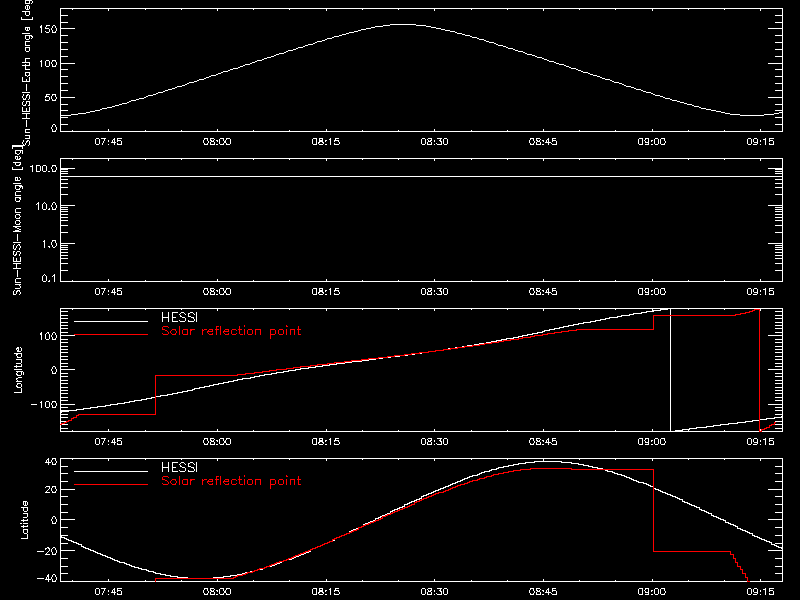Viewport: 800px width, 600px height.
Task: Click the flat Sun-HESSI-Moon angle line
Action: [x=421, y=177]
